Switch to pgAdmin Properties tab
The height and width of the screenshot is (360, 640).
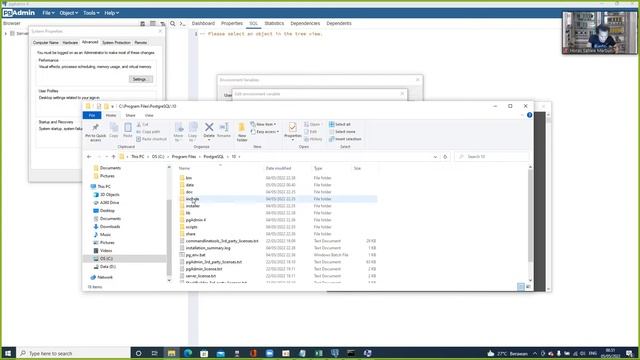point(231,23)
